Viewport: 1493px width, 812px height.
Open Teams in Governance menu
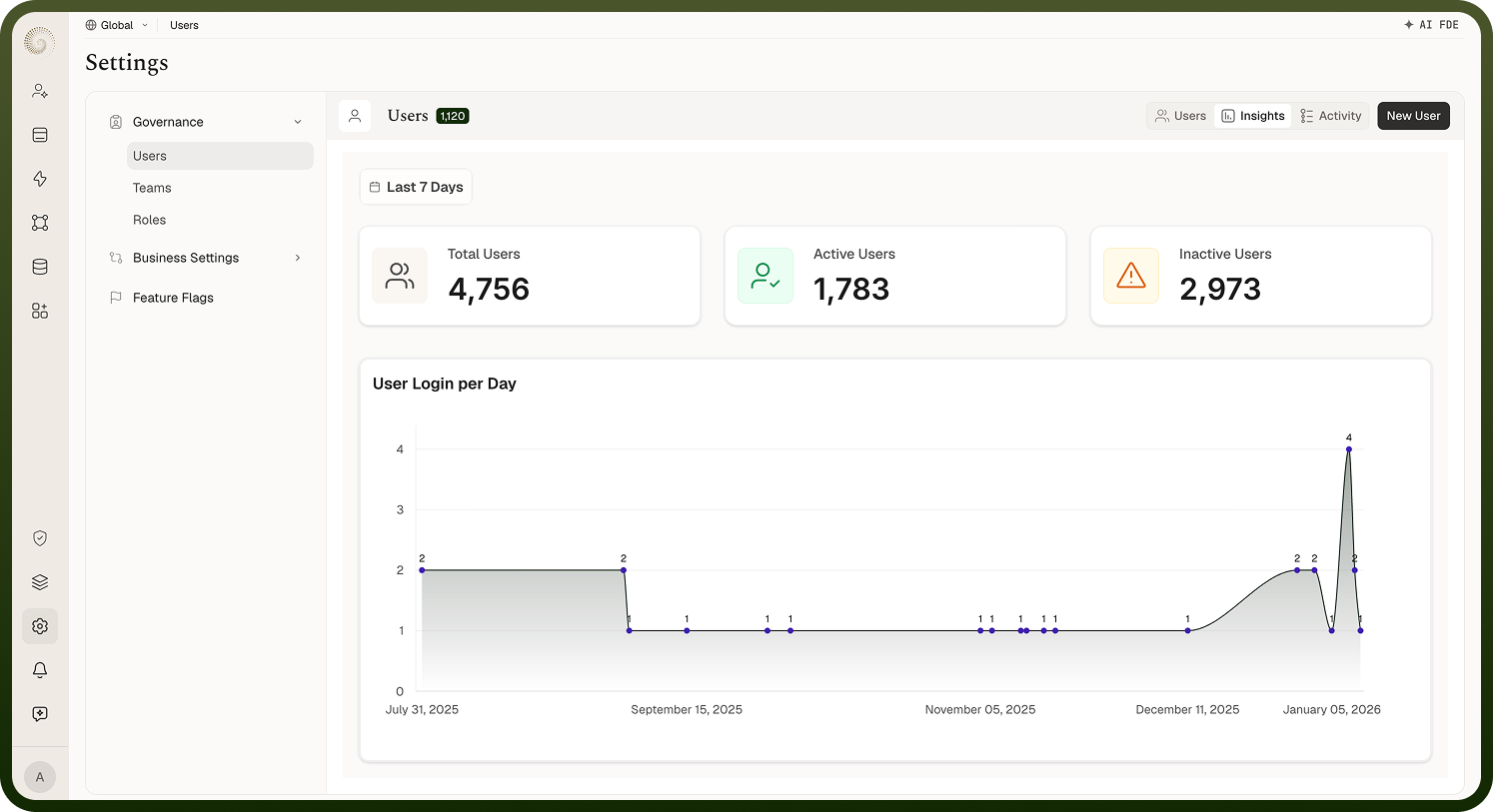tap(220, 188)
